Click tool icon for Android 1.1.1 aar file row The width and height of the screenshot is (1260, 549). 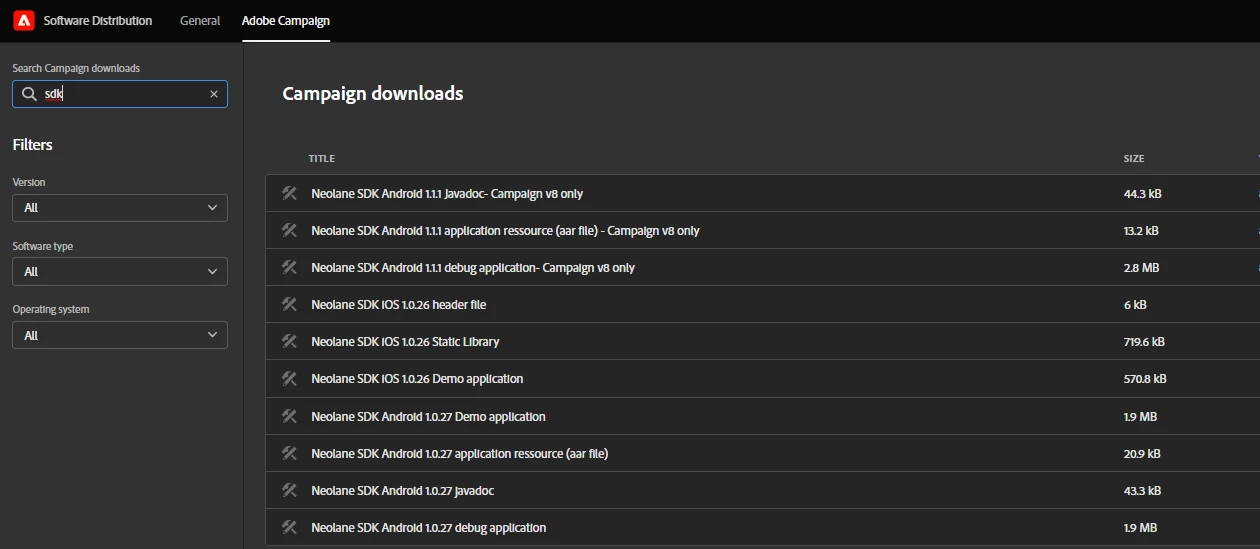tap(290, 230)
